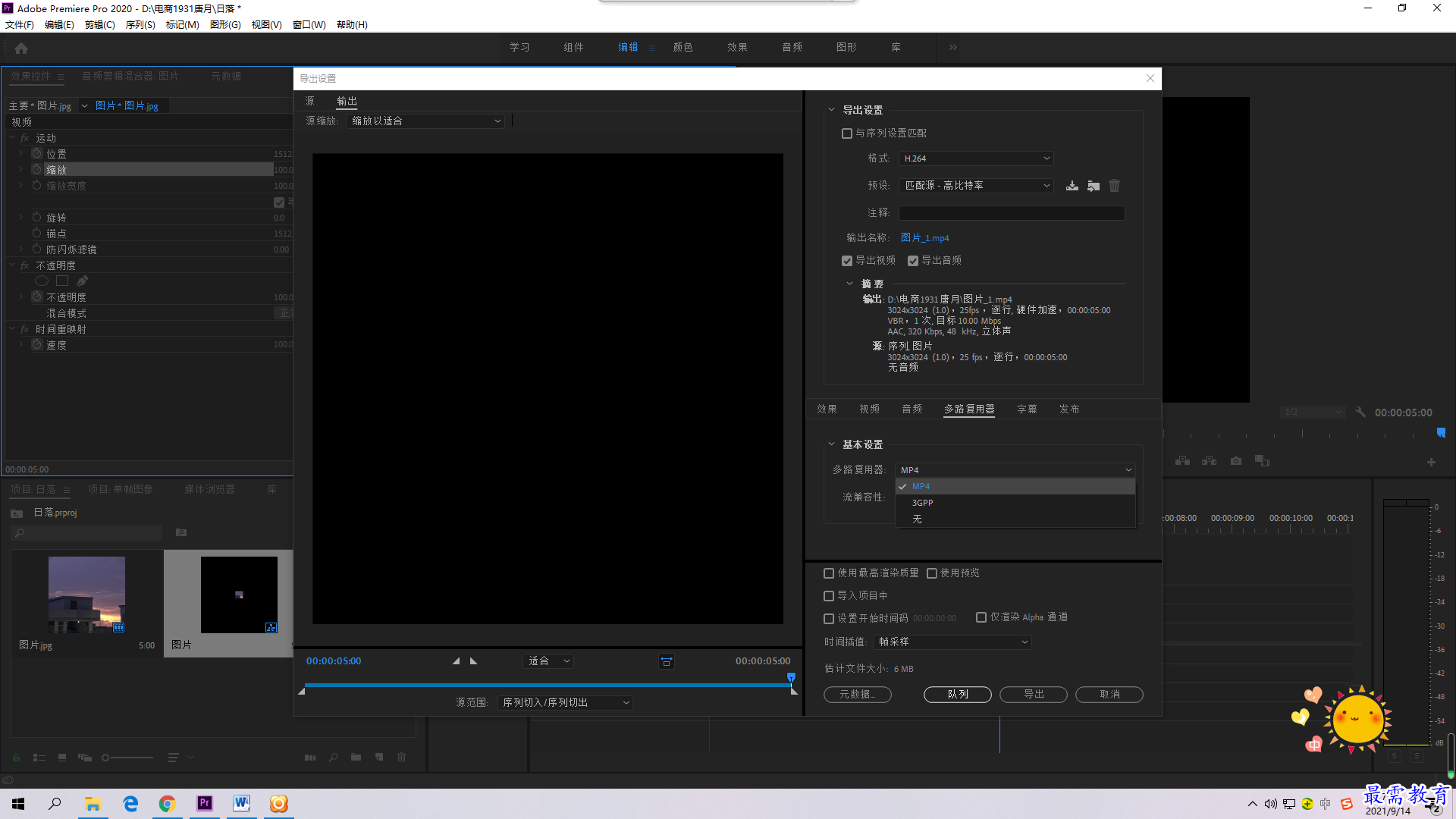Viewport: 1456px width, 819px height.
Task: Toggle the uniform scale checkbox in effect controls
Action: [278, 202]
